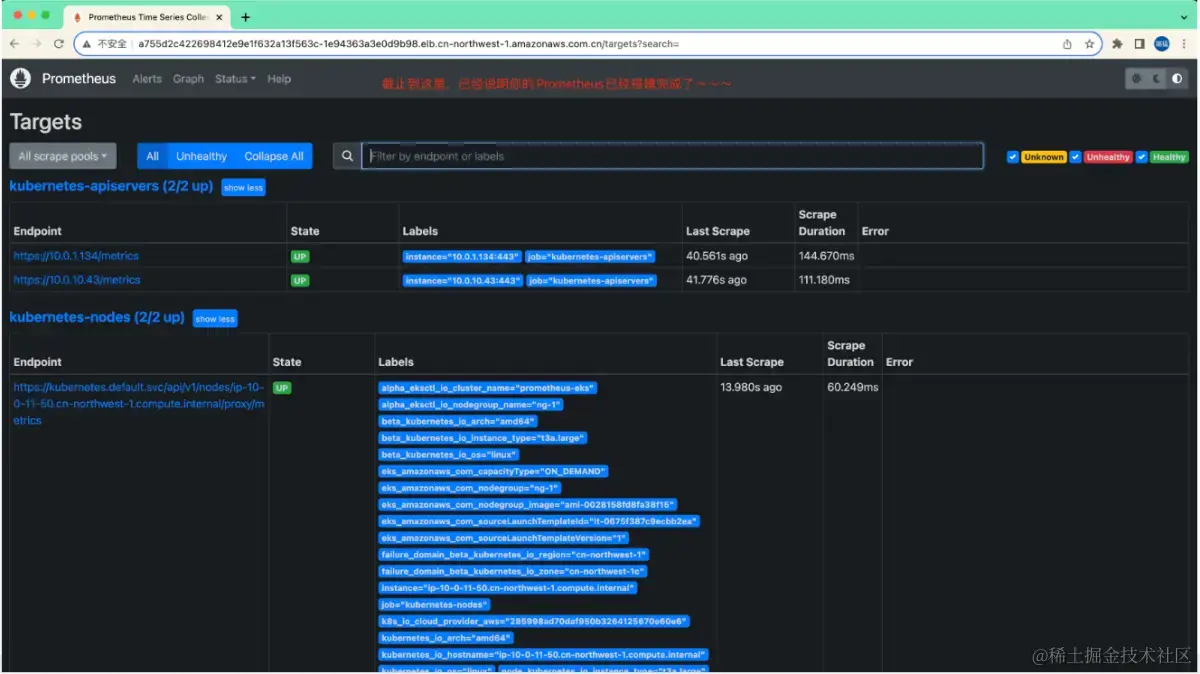1200x674 pixels.
Task: Open the kubernetes-nodes (2/2 up) pool link
Action: point(97,317)
